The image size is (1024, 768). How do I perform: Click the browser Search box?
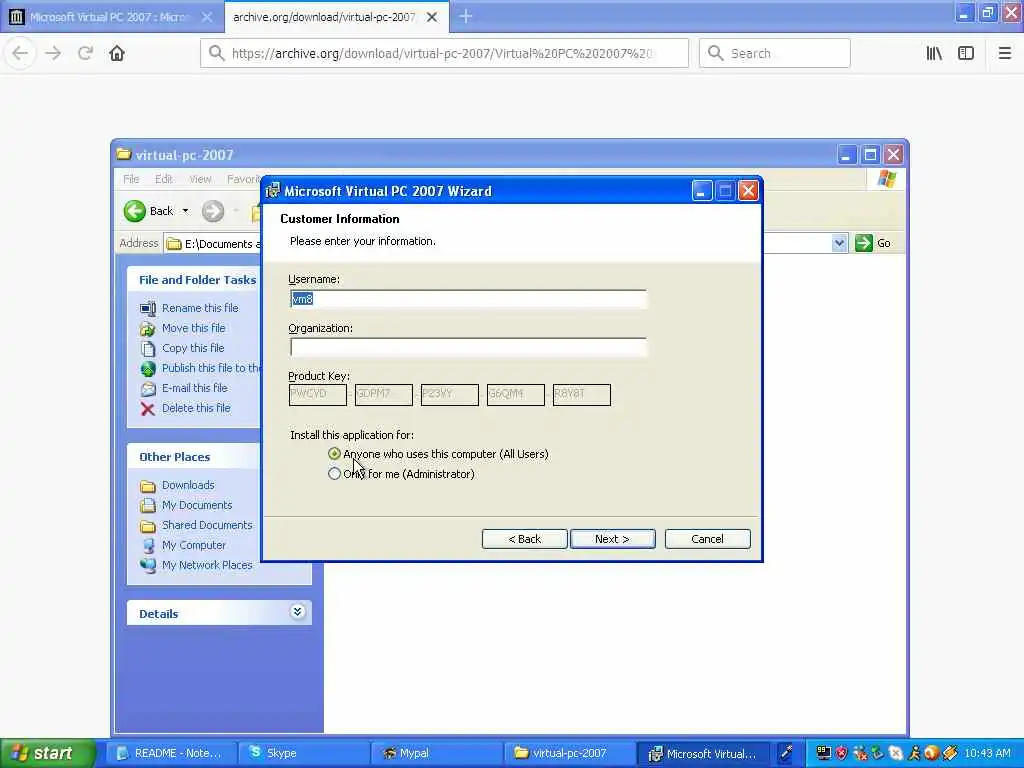[775, 54]
